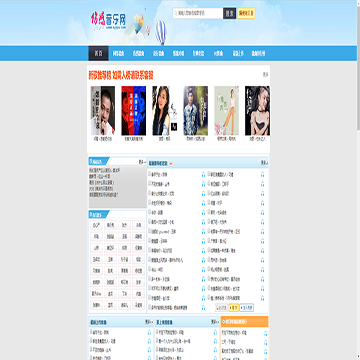Viewport: 360px width, 360px height.
Task: Tick the checkbox of the first song in the left column
Action: pyautogui.click(x=149, y=174)
